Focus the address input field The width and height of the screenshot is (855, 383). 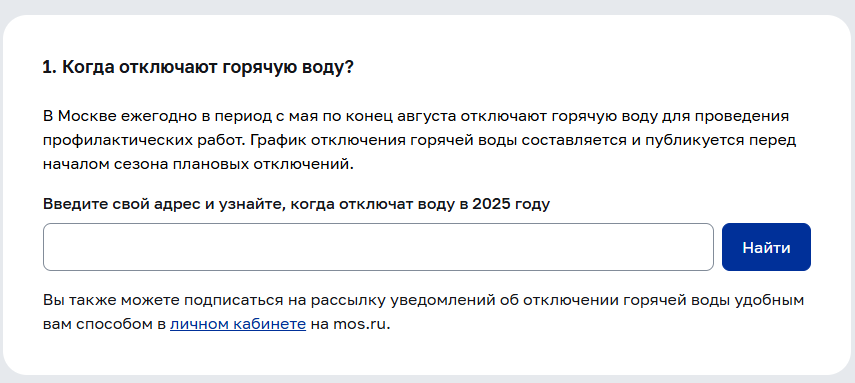point(378,247)
